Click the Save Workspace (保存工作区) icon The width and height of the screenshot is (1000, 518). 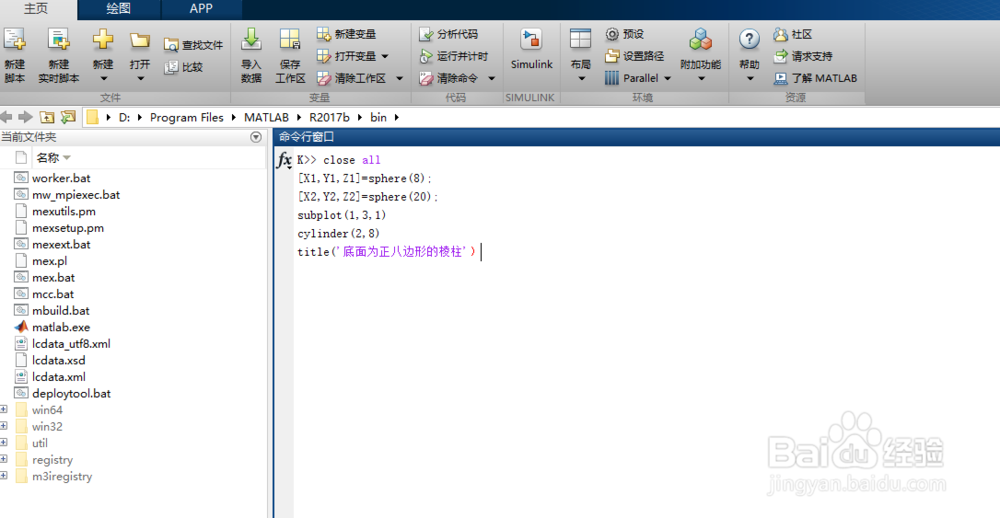290,40
